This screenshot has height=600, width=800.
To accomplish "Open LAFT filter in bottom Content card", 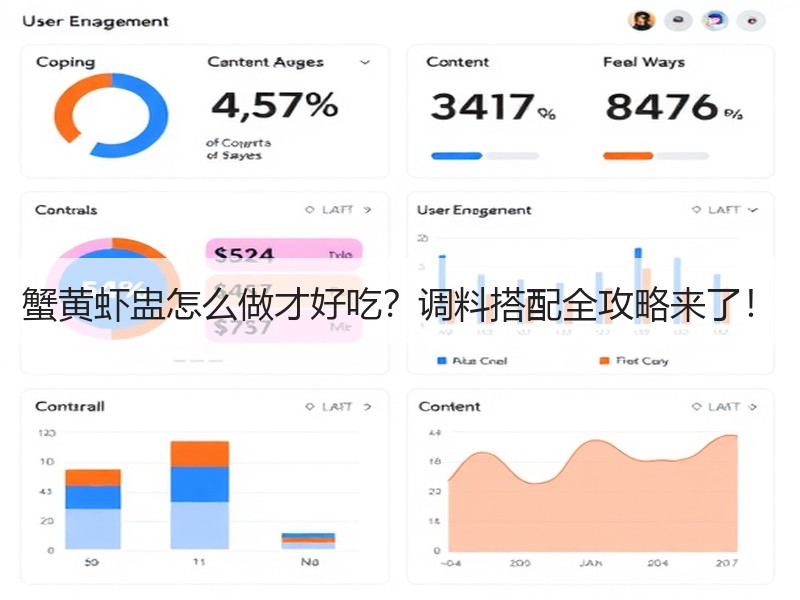I will tap(723, 407).
